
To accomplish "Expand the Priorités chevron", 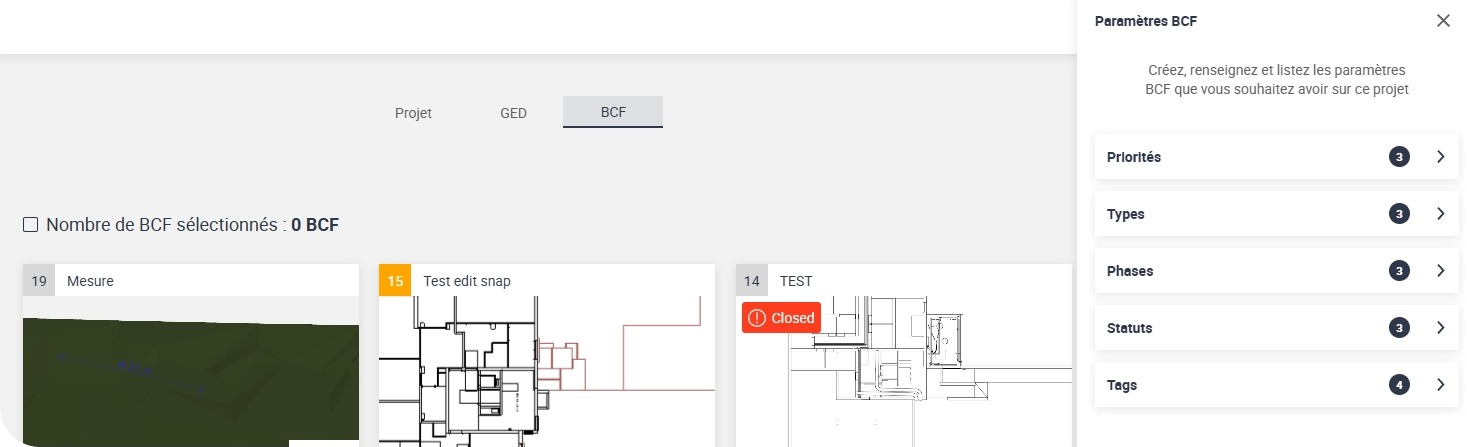I will coord(1440,157).
